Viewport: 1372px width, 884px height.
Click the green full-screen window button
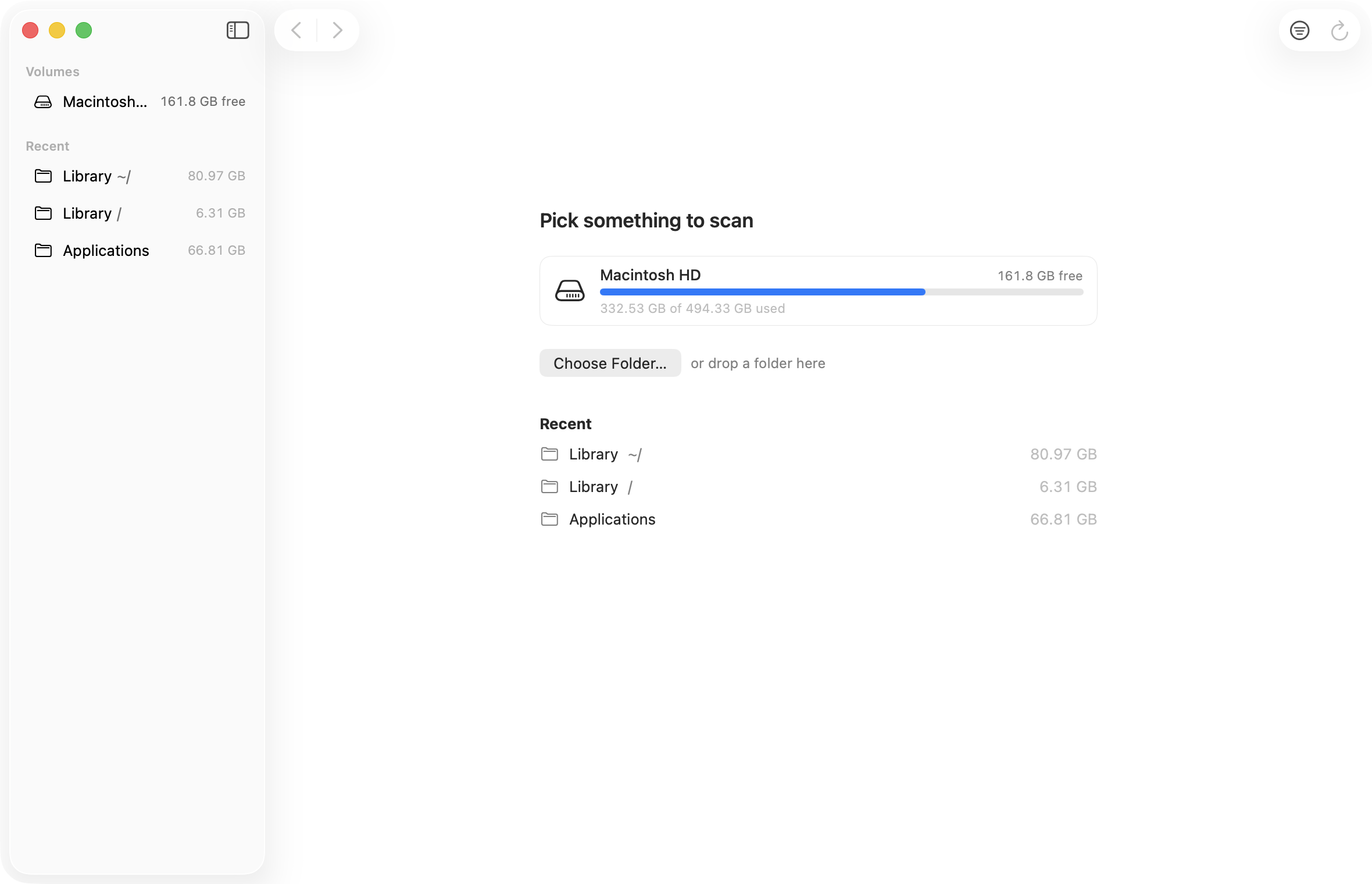pos(84,30)
